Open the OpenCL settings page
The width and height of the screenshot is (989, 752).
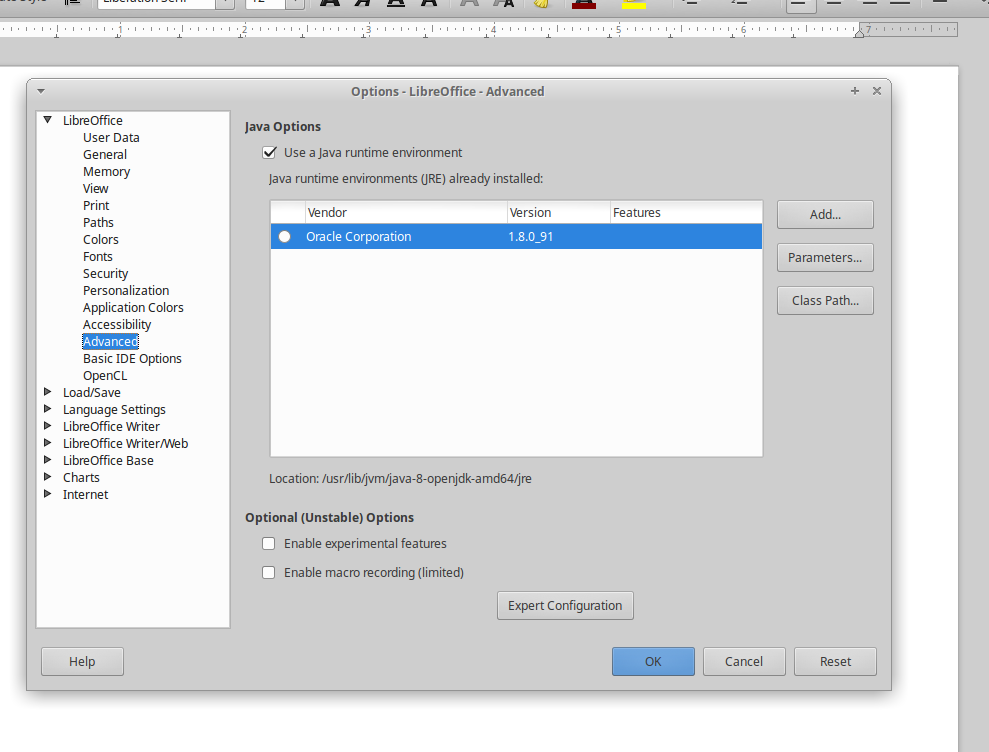(x=105, y=375)
